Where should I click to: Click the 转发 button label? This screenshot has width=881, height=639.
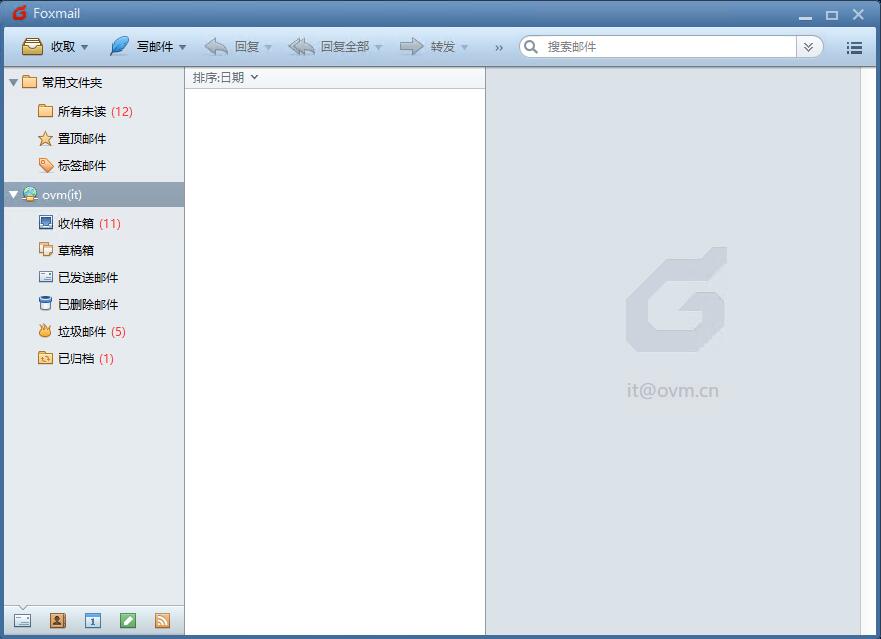(443, 47)
